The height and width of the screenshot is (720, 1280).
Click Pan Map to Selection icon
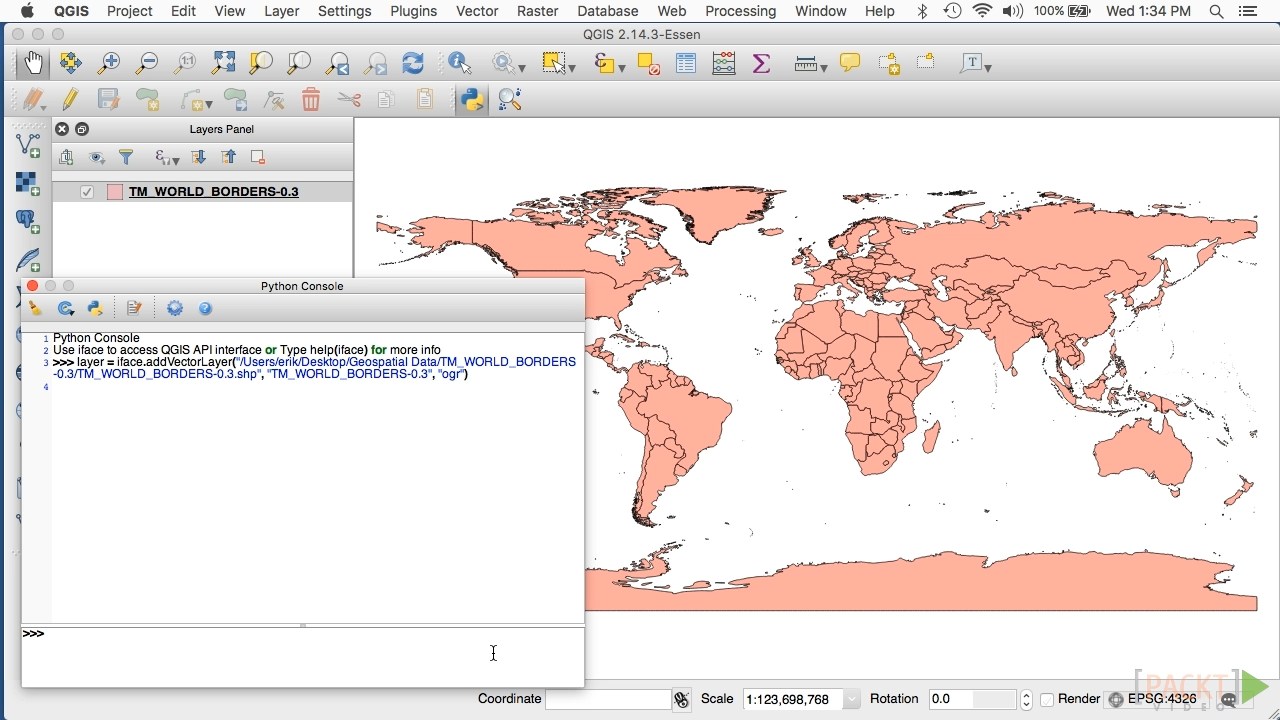tap(70, 63)
